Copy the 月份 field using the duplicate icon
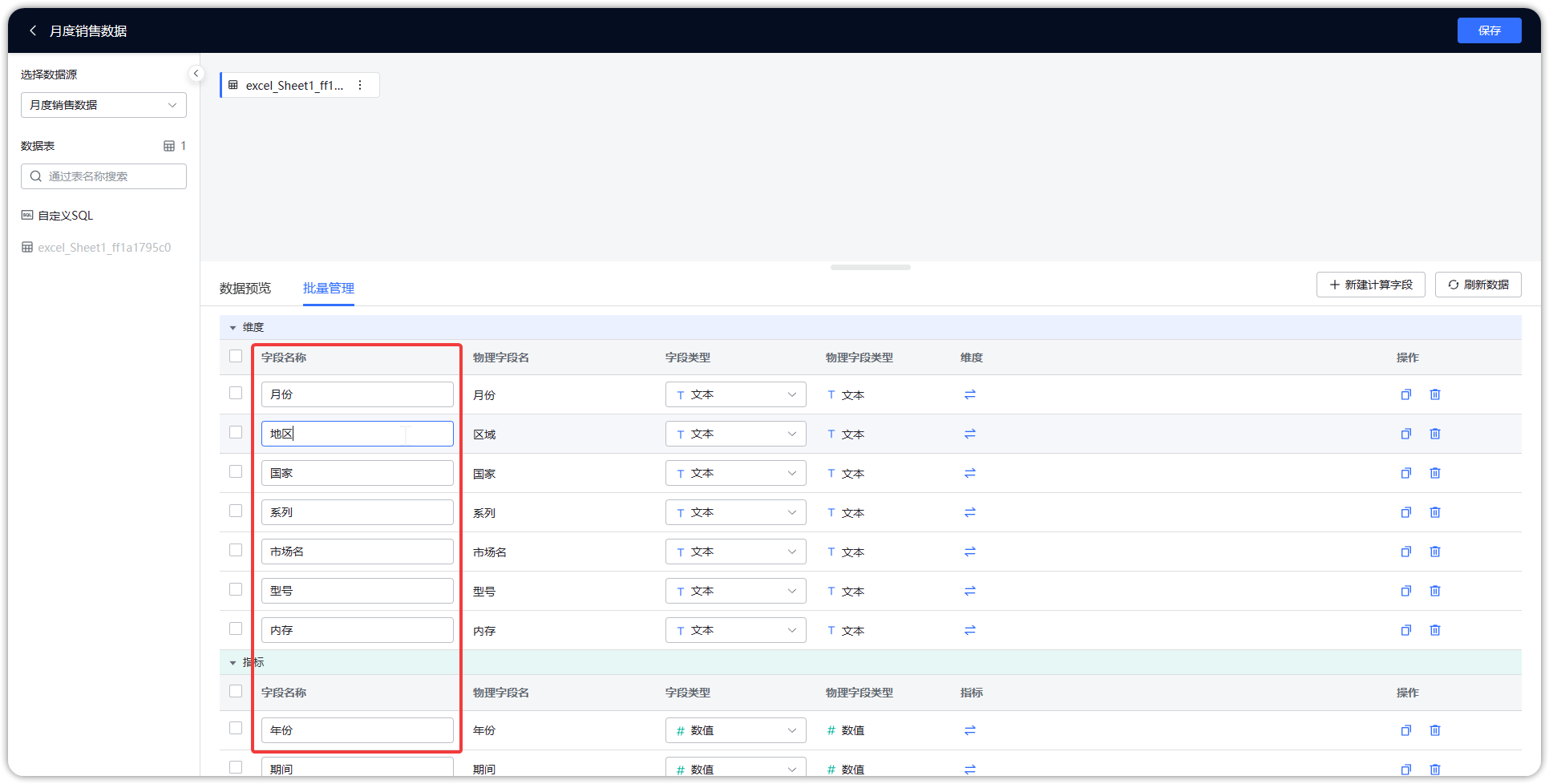 click(x=1405, y=394)
